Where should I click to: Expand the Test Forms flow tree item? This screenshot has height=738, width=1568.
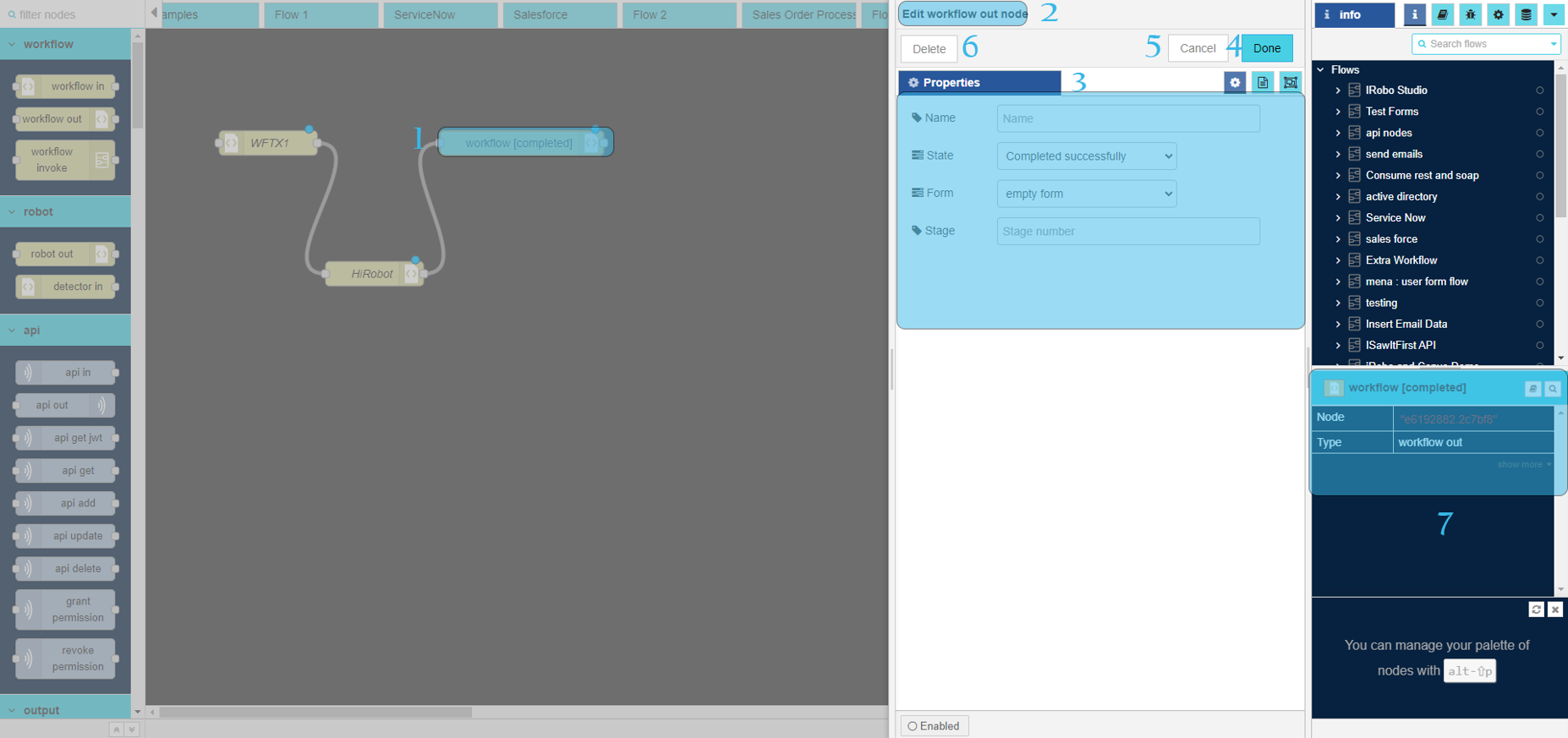point(1338,112)
